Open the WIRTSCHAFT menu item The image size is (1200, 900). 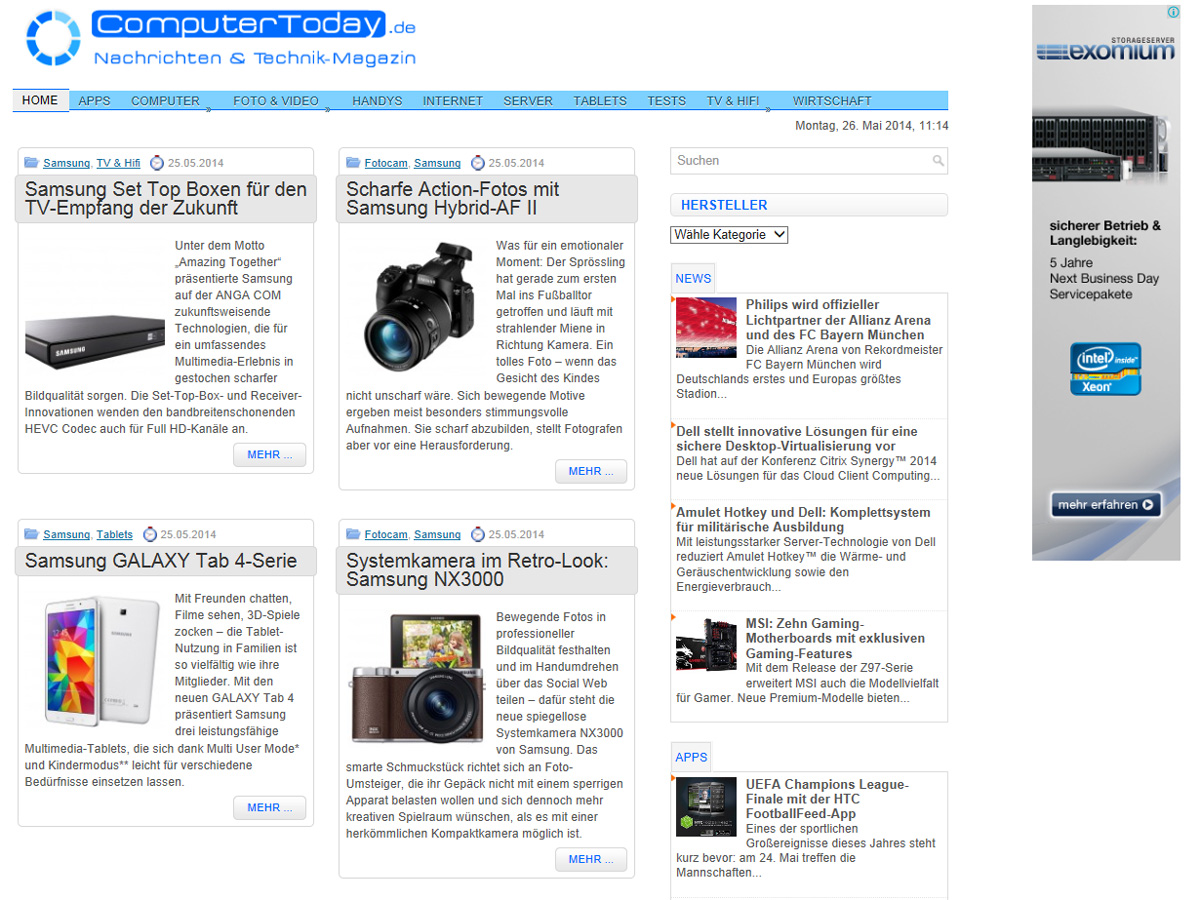pyautogui.click(x=832, y=101)
